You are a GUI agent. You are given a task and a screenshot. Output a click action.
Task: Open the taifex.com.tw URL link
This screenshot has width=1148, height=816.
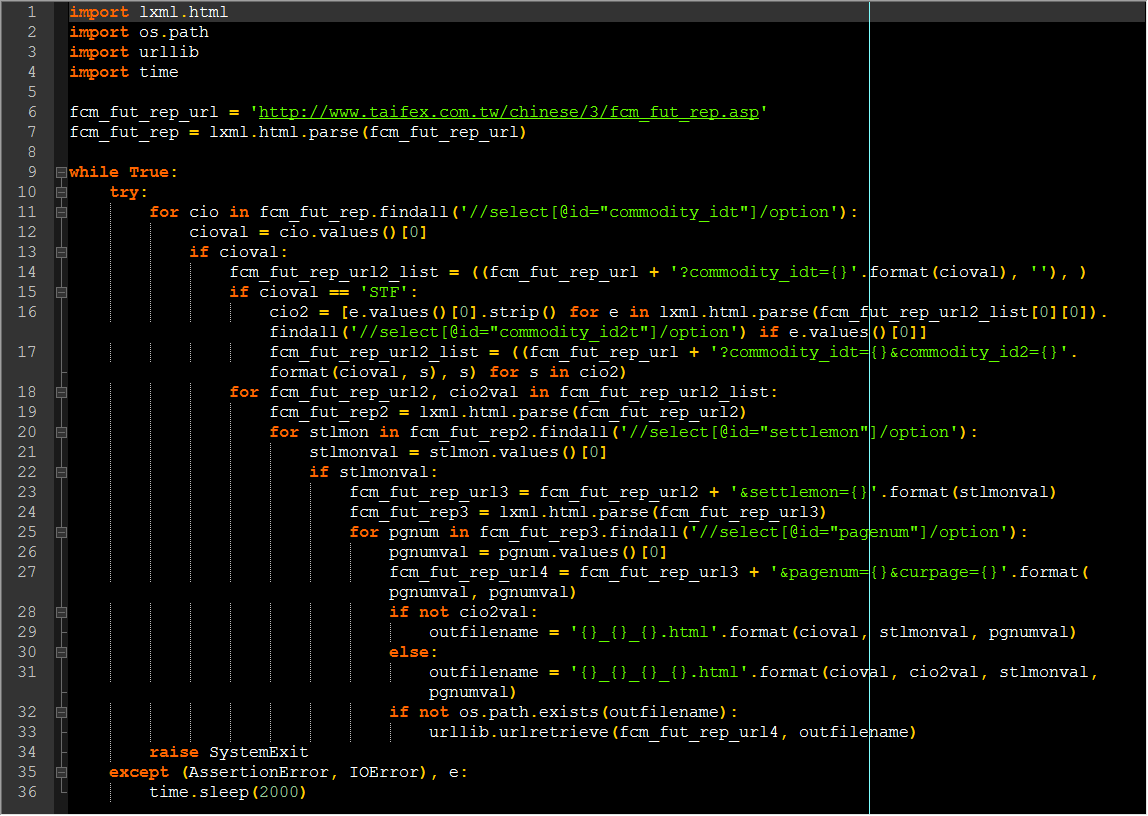509,112
